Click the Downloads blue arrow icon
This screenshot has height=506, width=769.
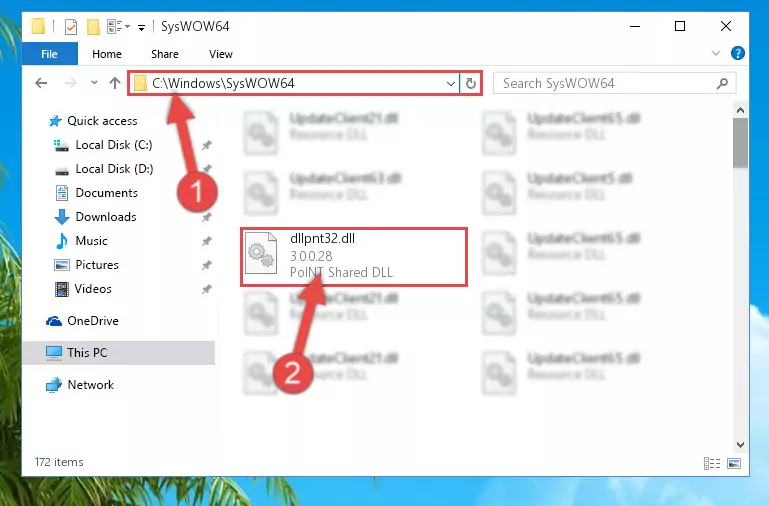[61, 217]
